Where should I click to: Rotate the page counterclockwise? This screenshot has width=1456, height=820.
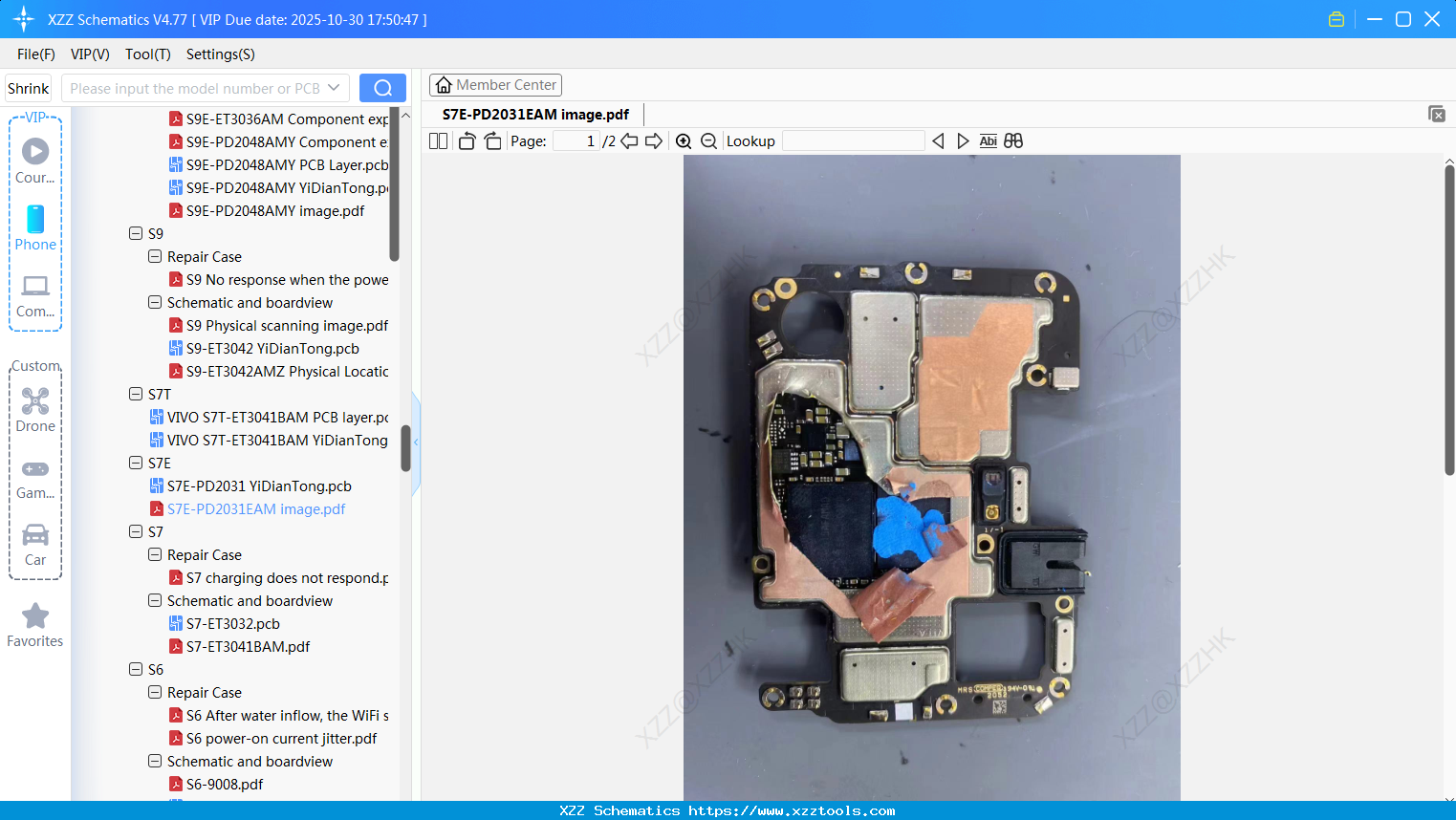pyautogui.click(x=467, y=141)
